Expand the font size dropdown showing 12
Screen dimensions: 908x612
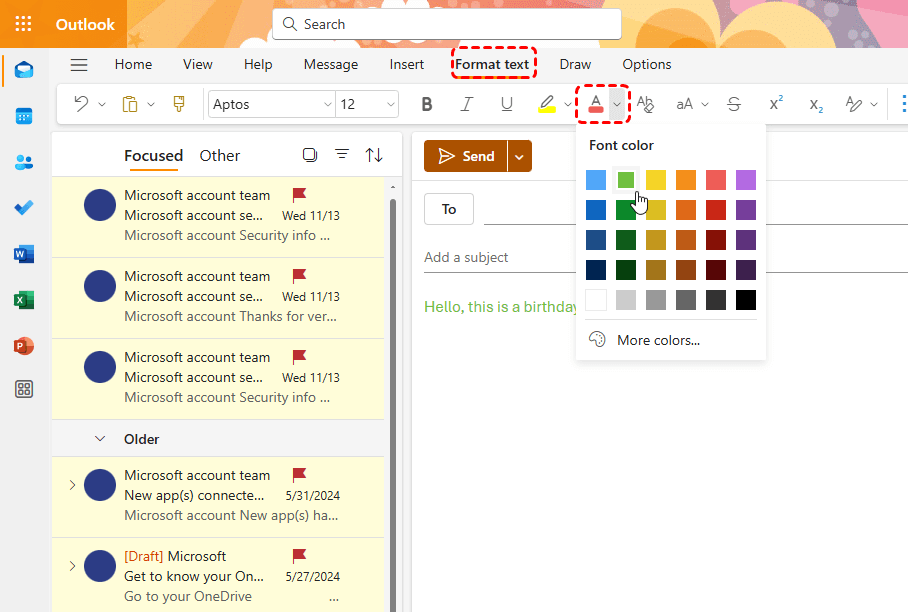pos(367,104)
